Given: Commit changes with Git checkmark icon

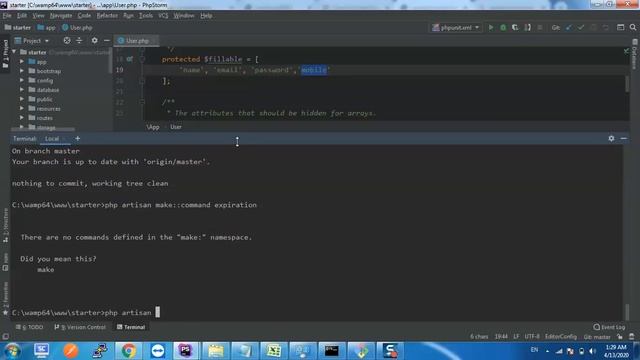Looking at the screenshot, I should tap(581, 28).
